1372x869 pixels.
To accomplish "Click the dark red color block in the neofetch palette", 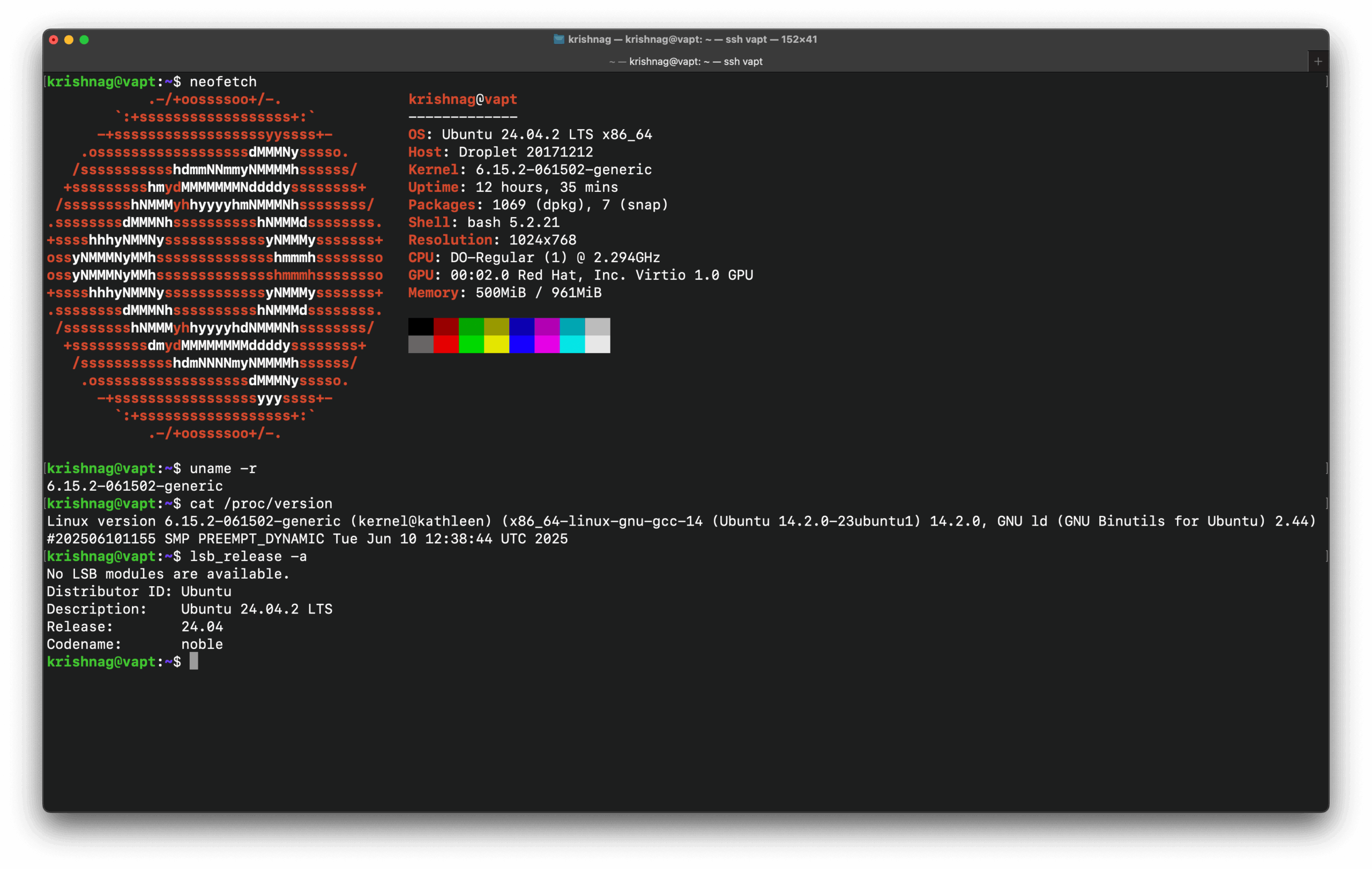I will tap(446, 327).
